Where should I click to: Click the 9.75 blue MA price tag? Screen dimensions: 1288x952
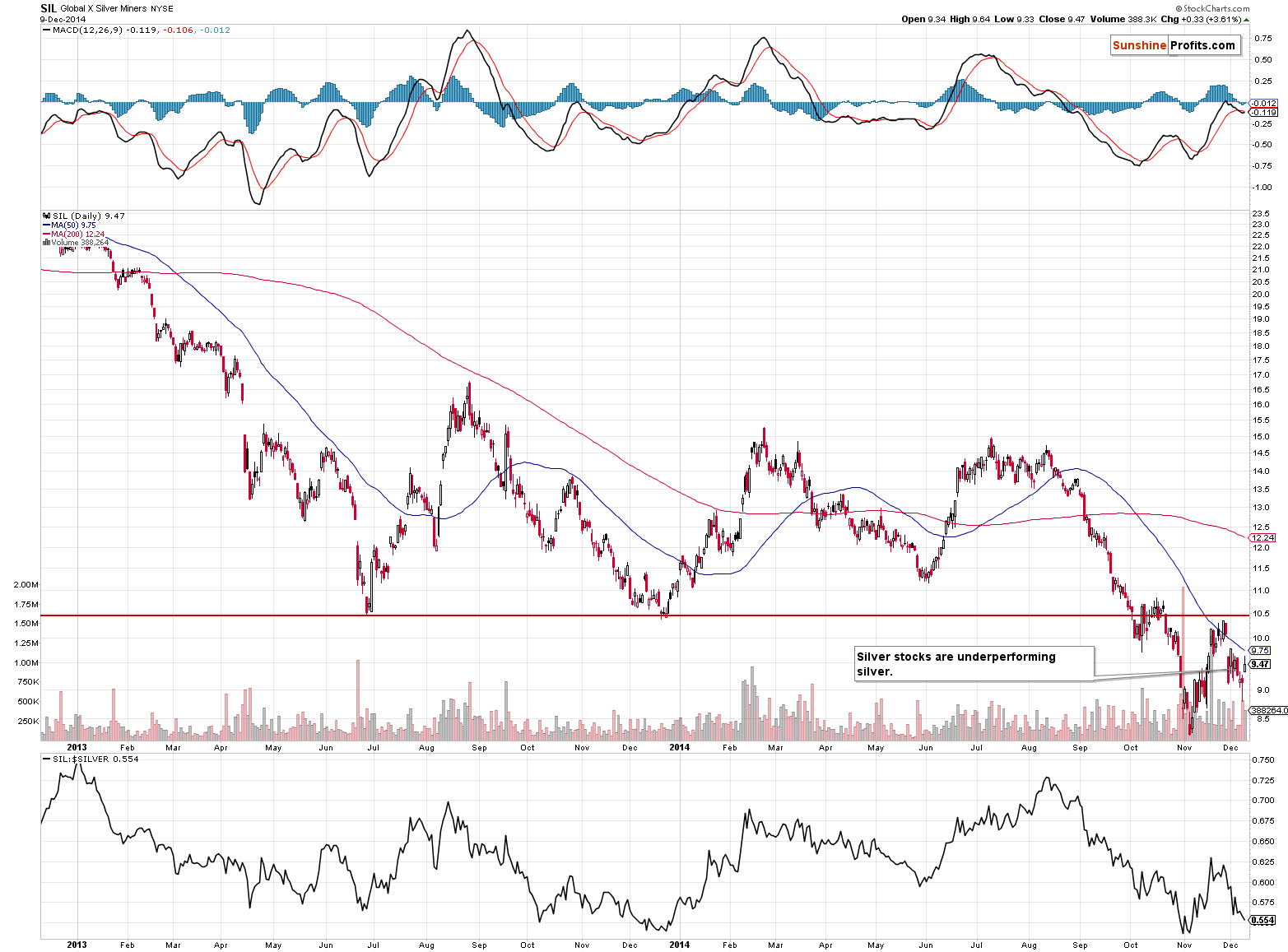(x=1260, y=650)
